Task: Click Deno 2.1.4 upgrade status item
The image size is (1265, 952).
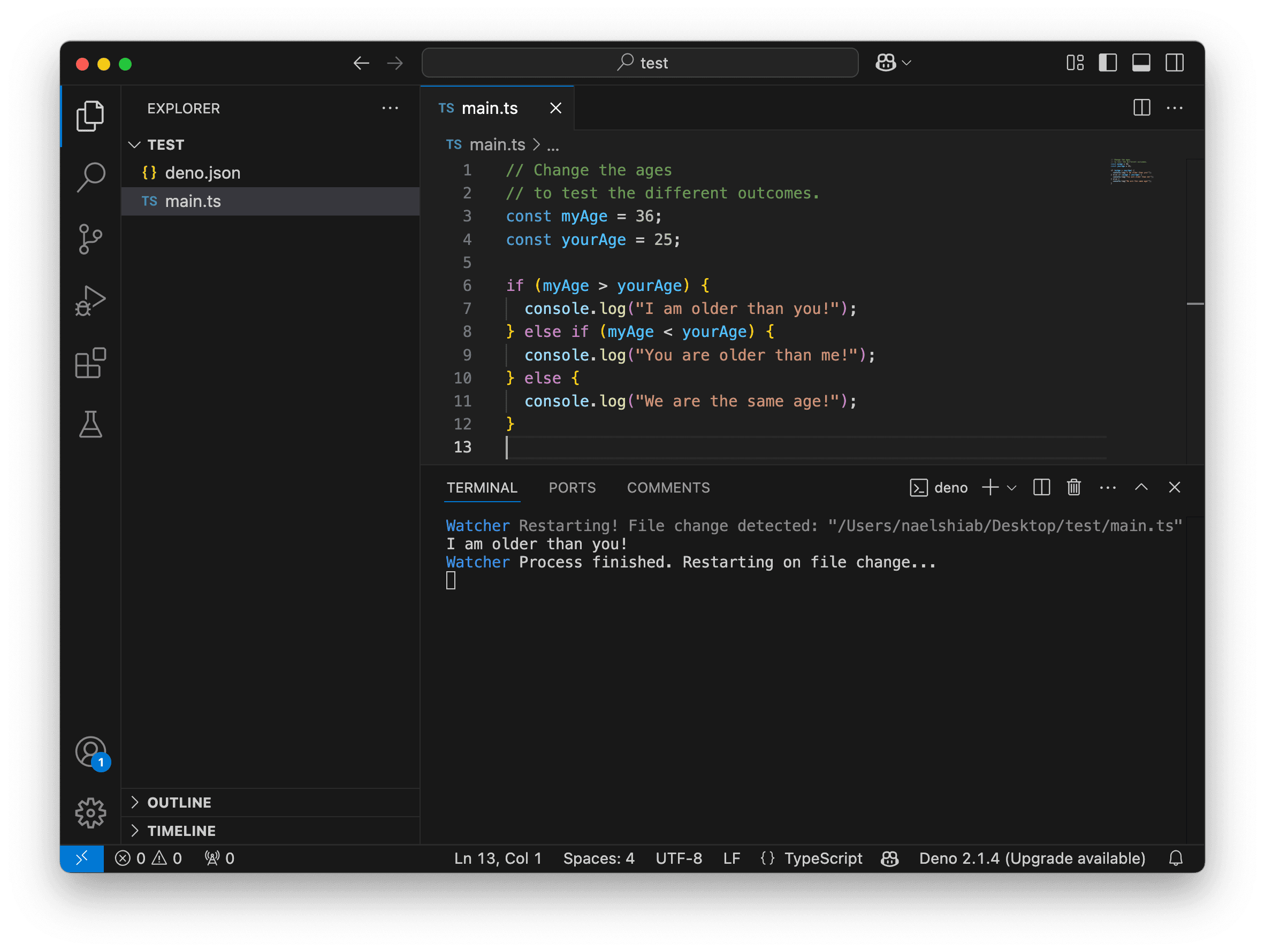Action: (x=1032, y=858)
